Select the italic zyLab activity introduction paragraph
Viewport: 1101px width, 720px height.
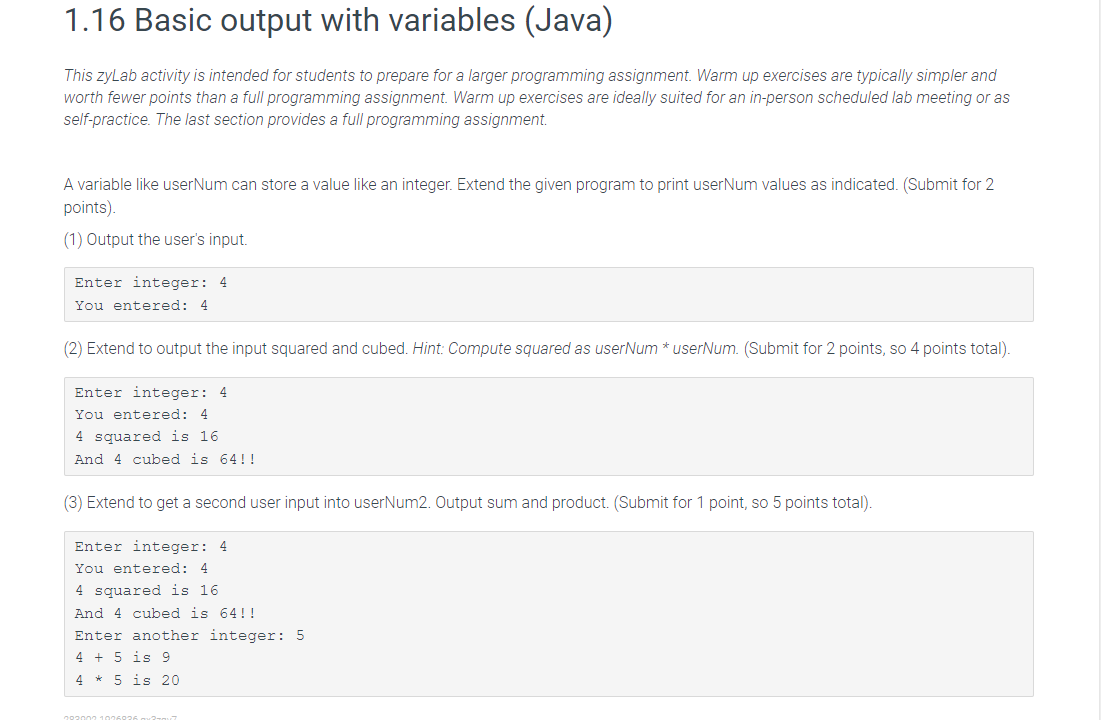click(x=536, y=98)
